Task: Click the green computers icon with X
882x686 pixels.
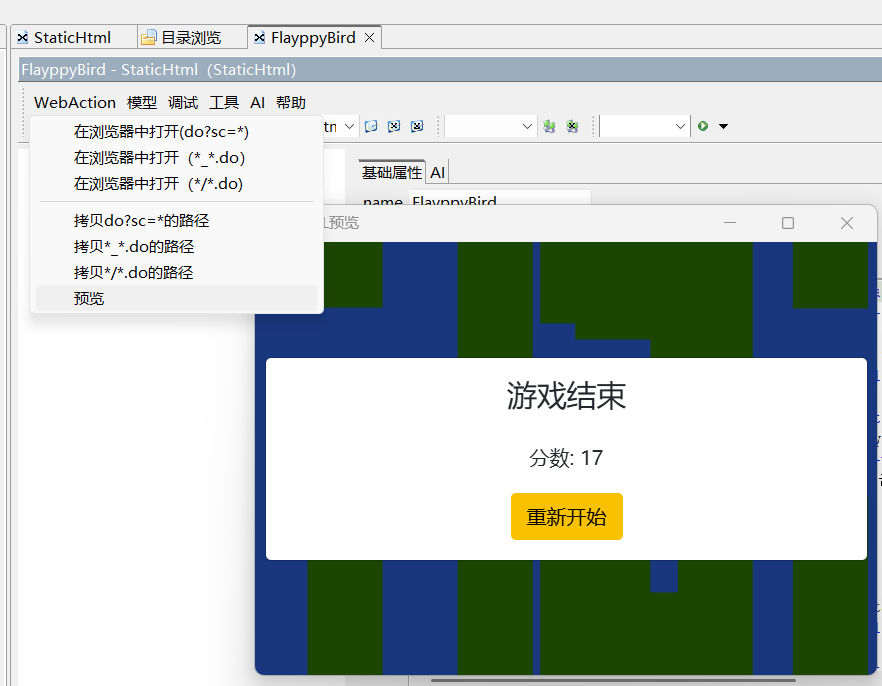Action: [572, 126]
